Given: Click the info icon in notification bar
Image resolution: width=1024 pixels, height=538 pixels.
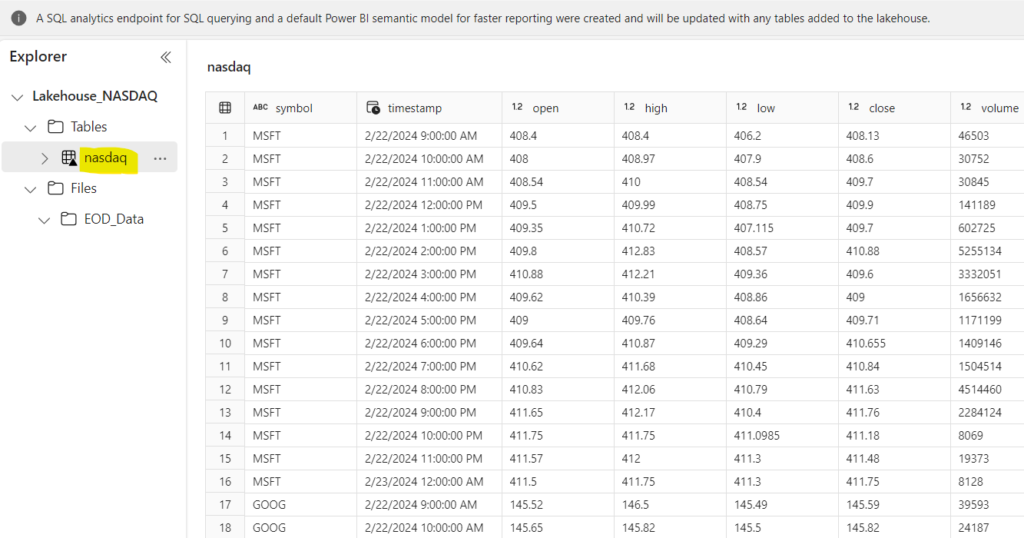Looking at the screenshot, I should coord(19,18).
